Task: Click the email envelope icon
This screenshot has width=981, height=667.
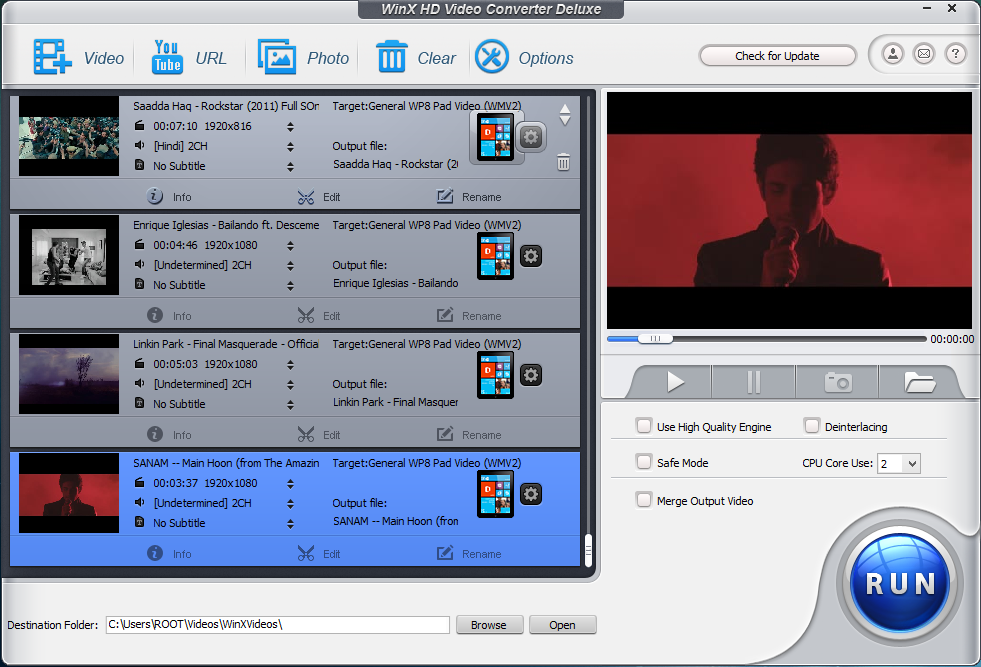Action: (924, 54)
